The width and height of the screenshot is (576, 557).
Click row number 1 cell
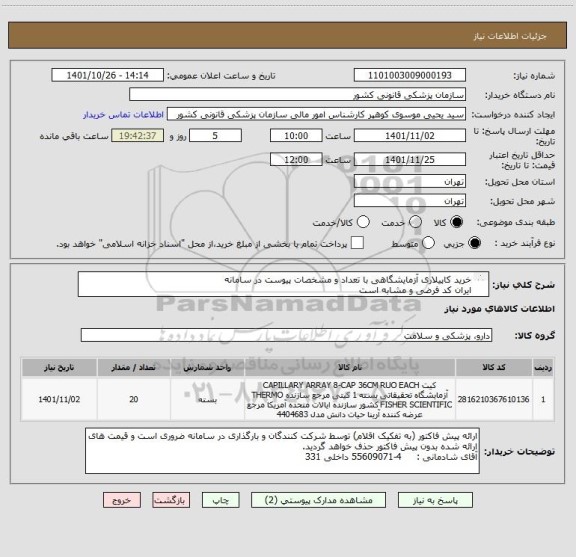[543, 399]
